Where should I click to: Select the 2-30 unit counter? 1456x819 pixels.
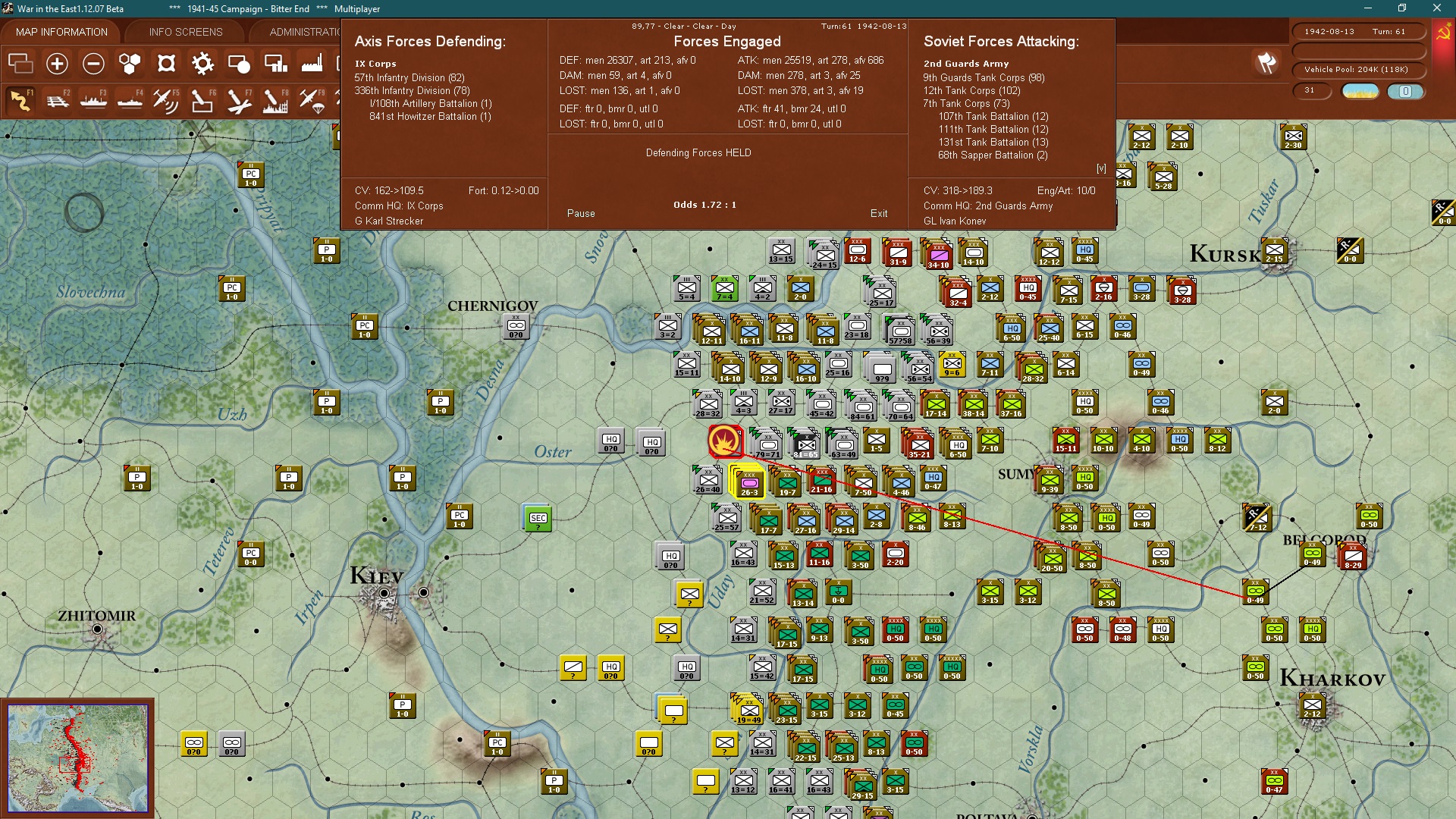(1293, 136)
